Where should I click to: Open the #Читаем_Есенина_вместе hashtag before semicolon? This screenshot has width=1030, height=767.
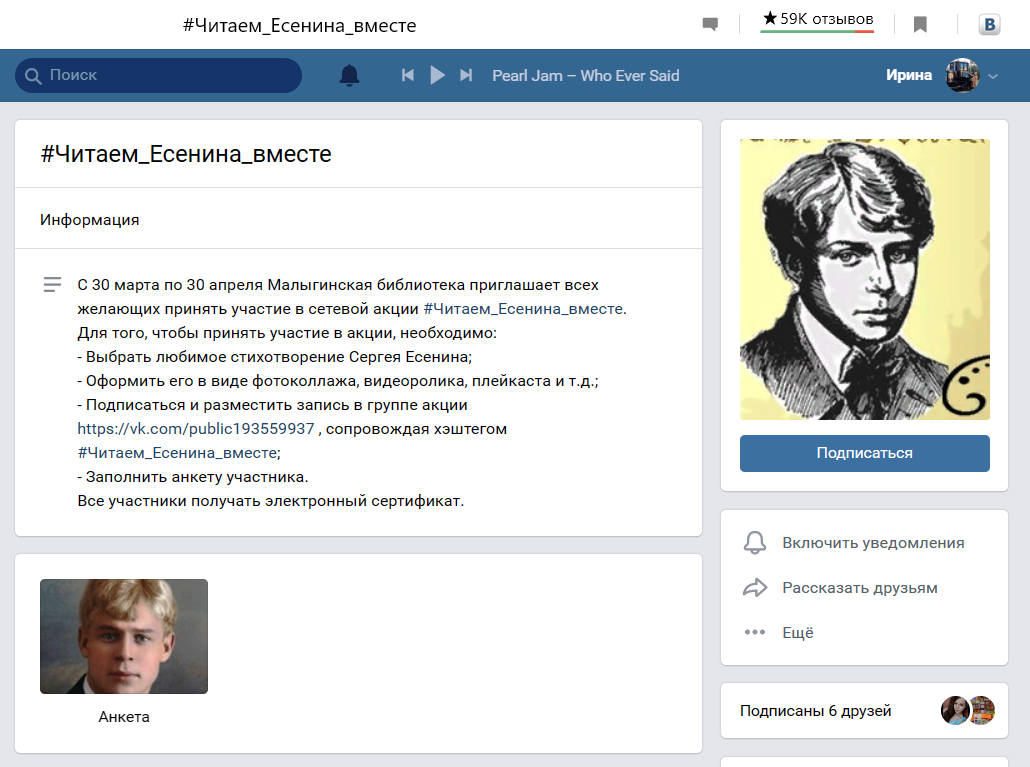click(x=177, y=453)
